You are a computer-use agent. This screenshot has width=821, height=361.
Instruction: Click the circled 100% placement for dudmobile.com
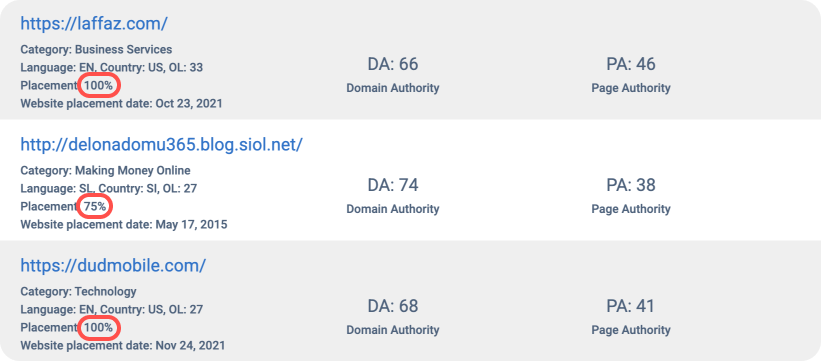tap(99, 327)
